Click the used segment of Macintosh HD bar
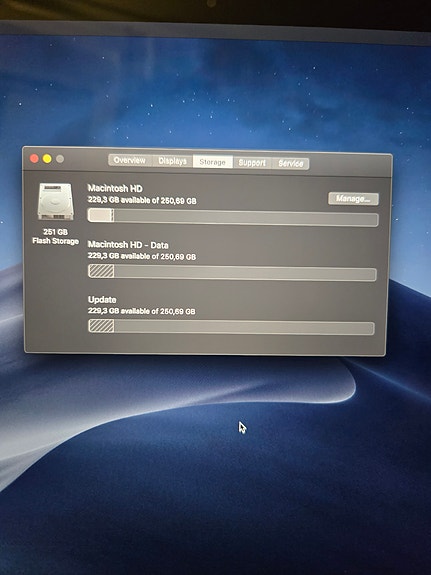 (x=101, y=215)
